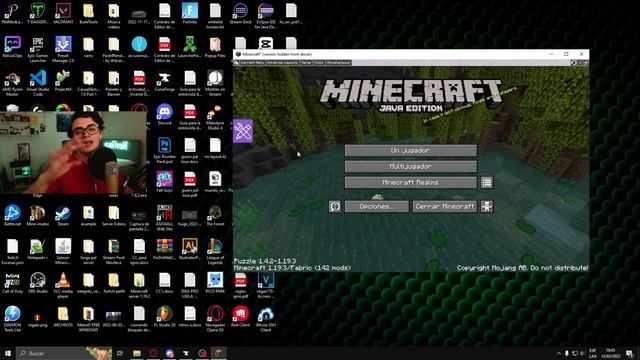Image resolution: width=640 pixels, height=360 pixels.
Task: Click Buscar taskbar search box
Action: (64, 353)
